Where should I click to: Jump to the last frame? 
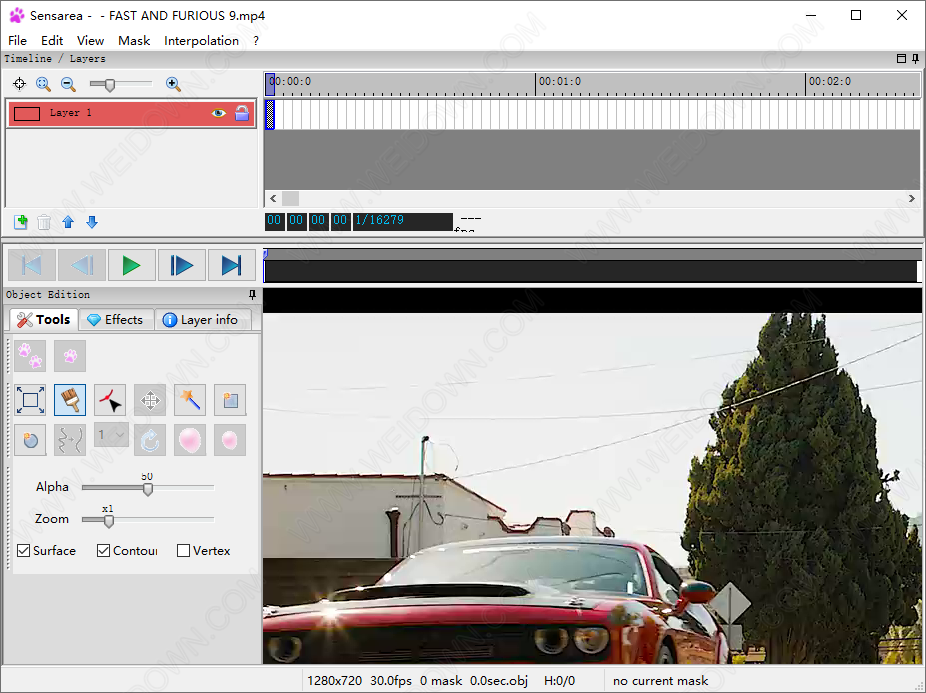point(231,265)
